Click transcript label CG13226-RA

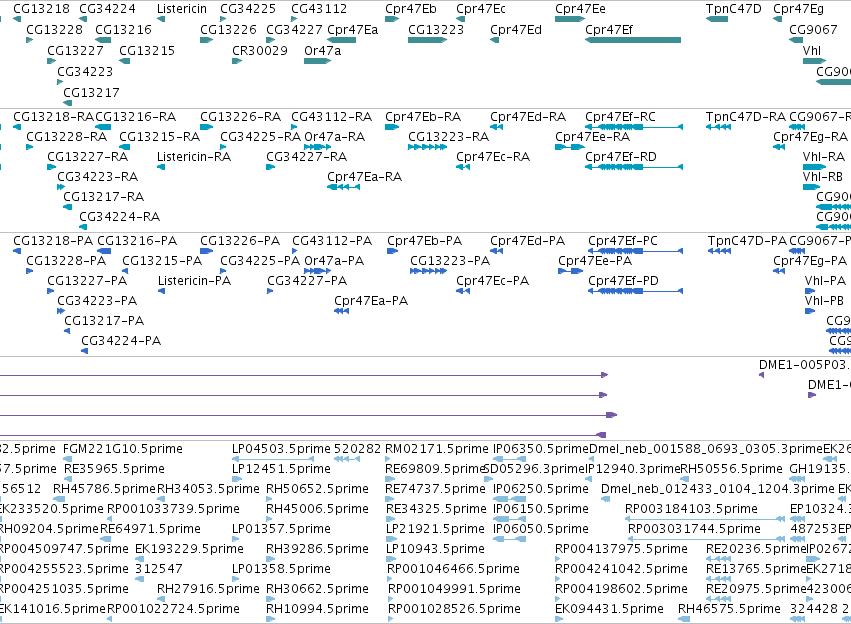click(241, 117)
